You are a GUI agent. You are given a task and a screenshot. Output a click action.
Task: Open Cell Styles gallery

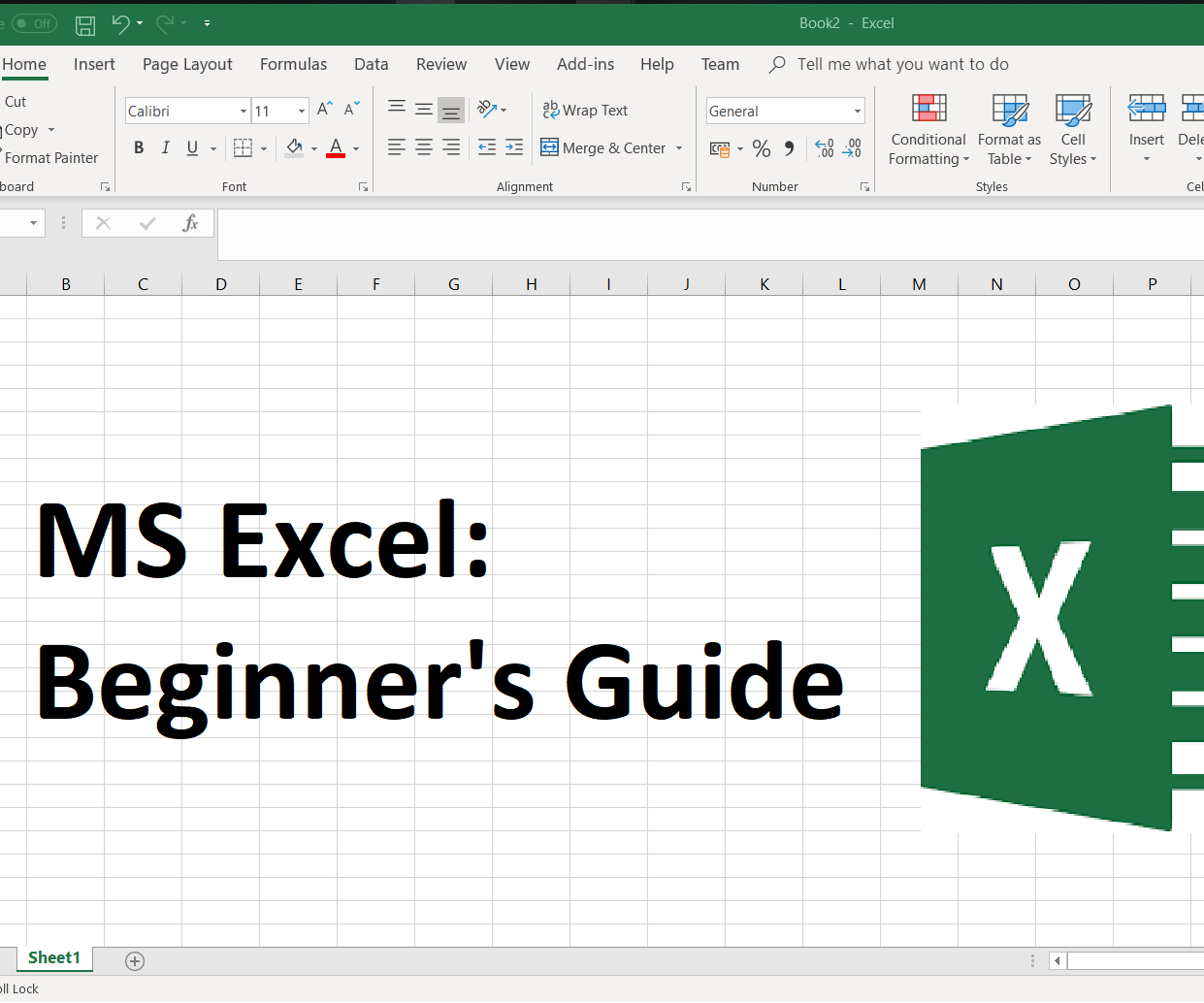(x=1073, y=130)
